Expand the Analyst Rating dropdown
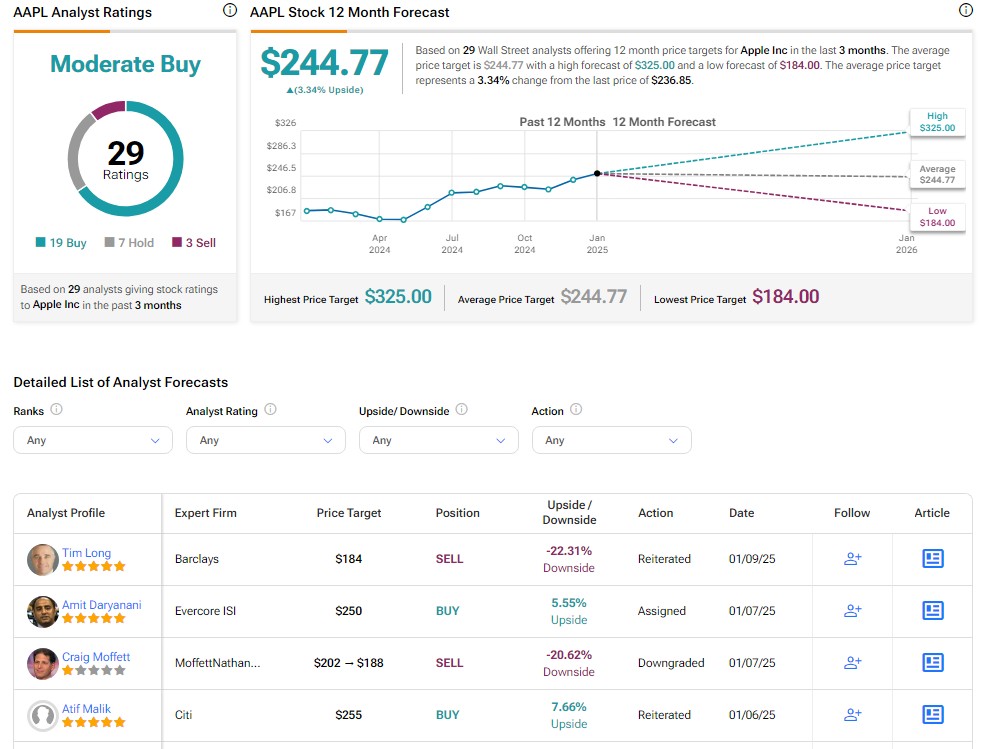 click(x=266, y=440)
